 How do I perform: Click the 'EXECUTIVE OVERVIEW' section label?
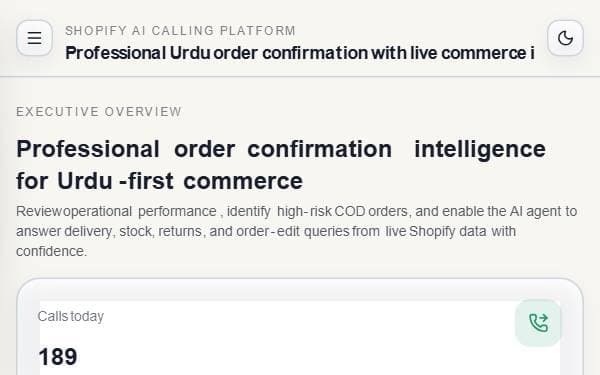click(99, 112)
